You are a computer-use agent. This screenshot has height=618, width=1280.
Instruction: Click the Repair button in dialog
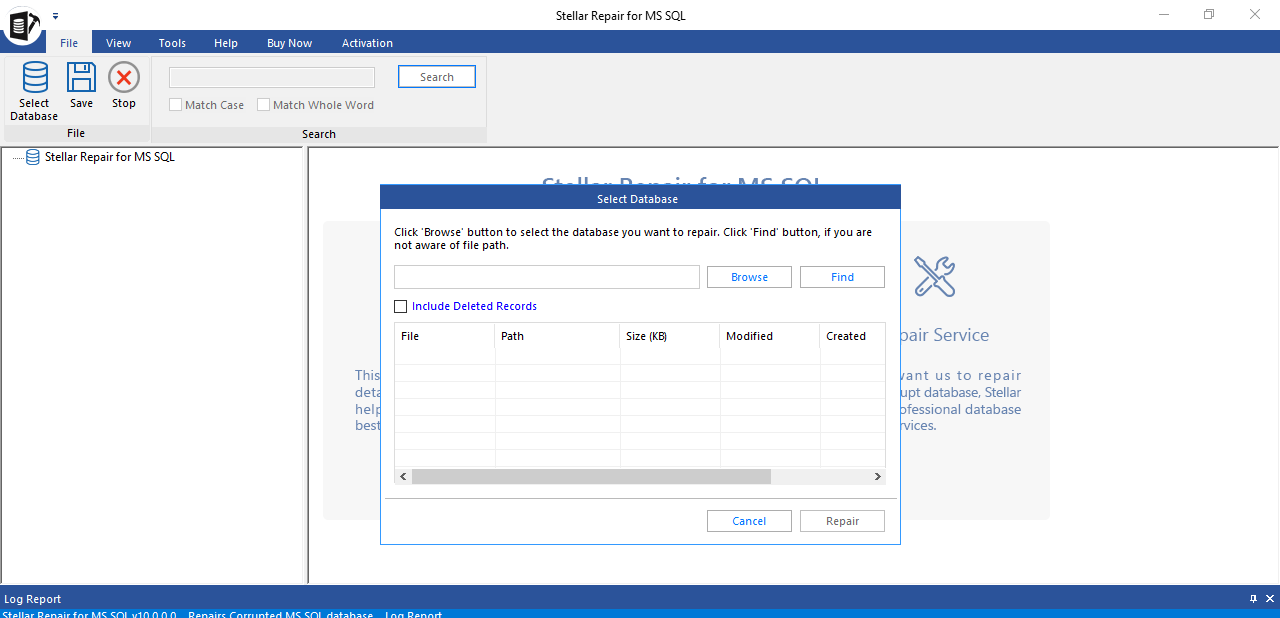click(x=842, y=521)
